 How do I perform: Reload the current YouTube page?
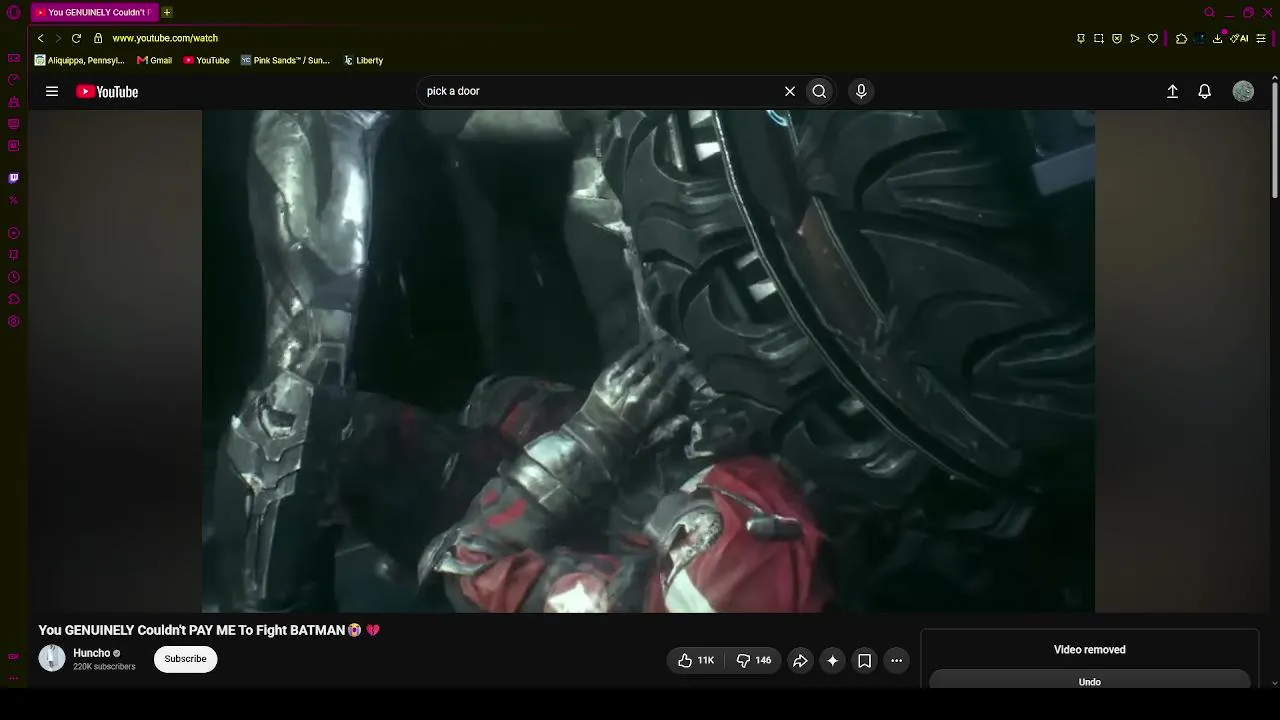pyautogui.click(x=76, y=38)
